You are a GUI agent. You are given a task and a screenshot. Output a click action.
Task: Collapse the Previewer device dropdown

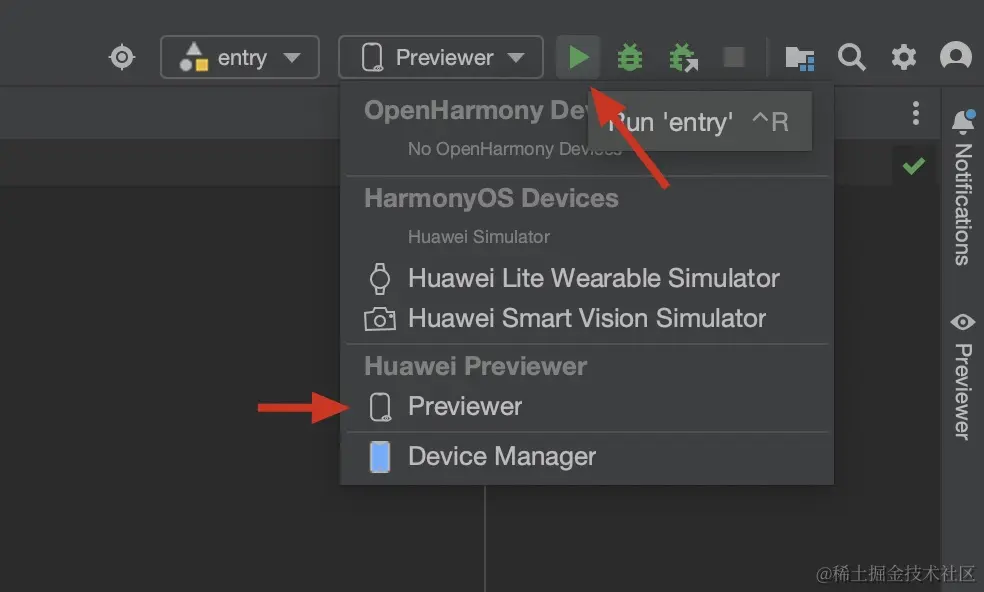click(441, 57)
